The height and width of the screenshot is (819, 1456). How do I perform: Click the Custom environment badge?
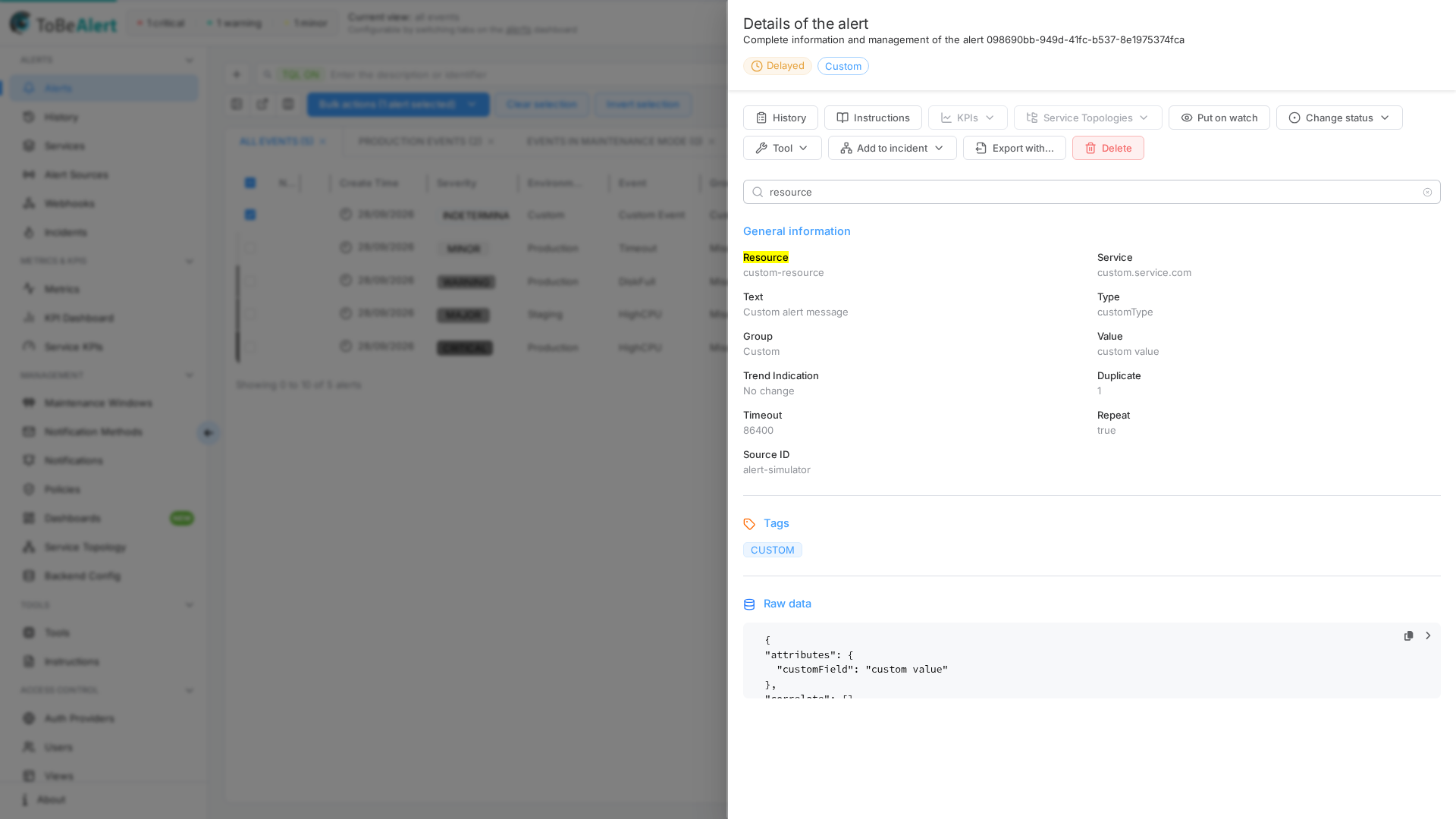click(x=843, y=66)
